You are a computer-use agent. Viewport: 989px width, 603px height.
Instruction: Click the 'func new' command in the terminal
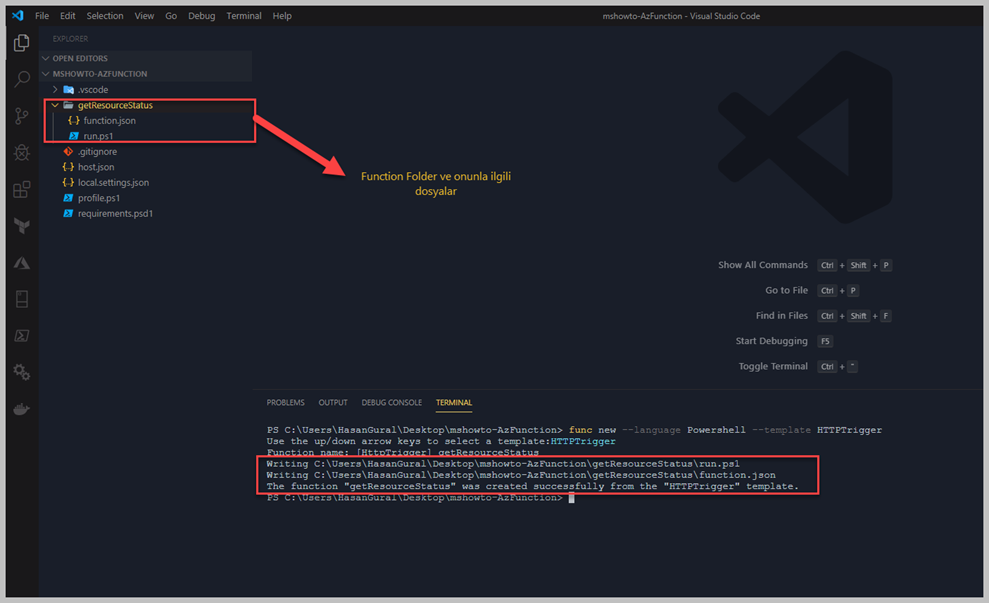click(x=592, y=430)
